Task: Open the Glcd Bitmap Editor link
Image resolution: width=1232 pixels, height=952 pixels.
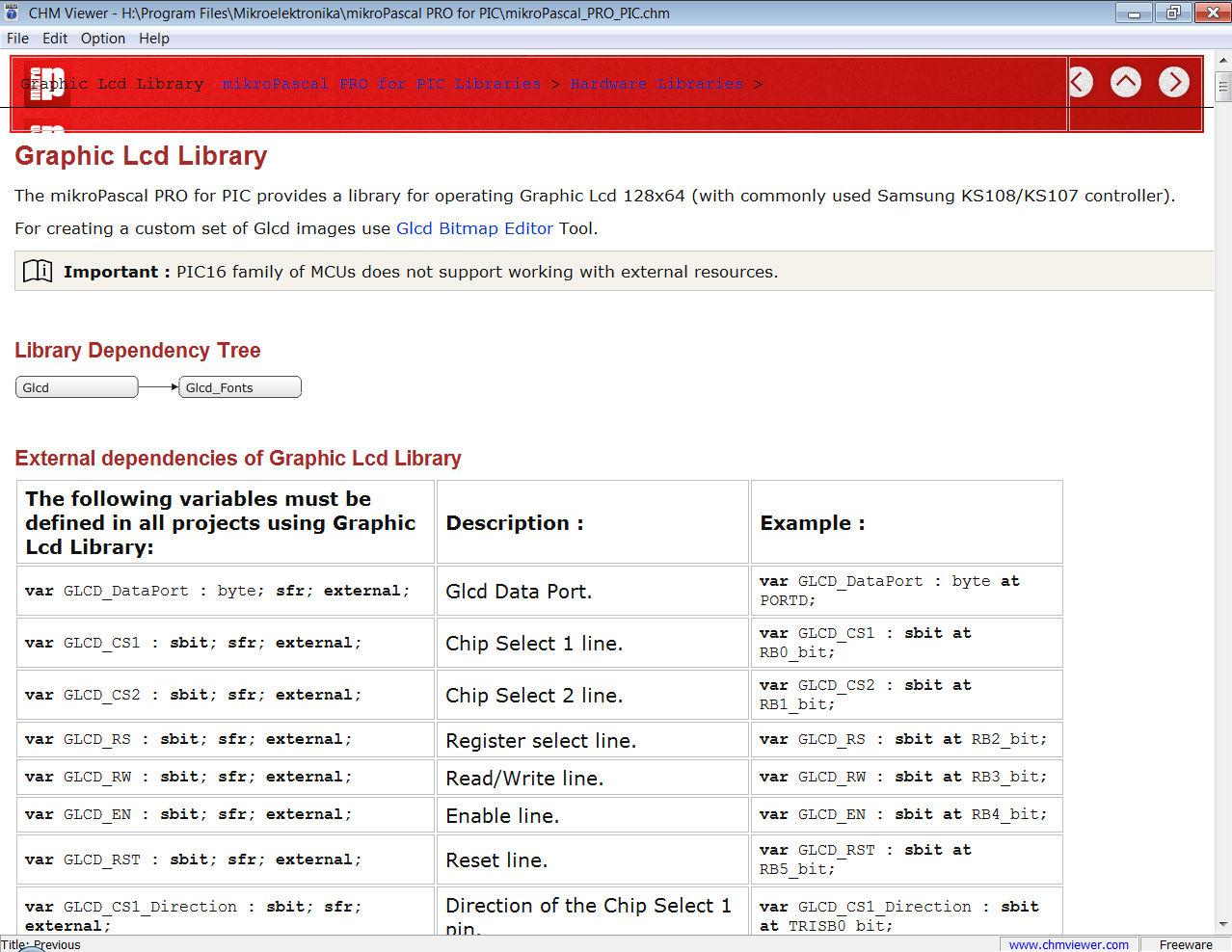Action: click(474, 228)
